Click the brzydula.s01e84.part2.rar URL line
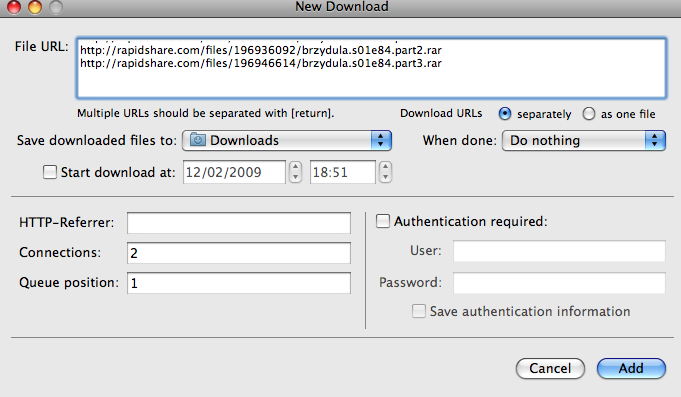The width and height of the screenshot is (681, 397). pyautogui.click(x=261, y=50)
